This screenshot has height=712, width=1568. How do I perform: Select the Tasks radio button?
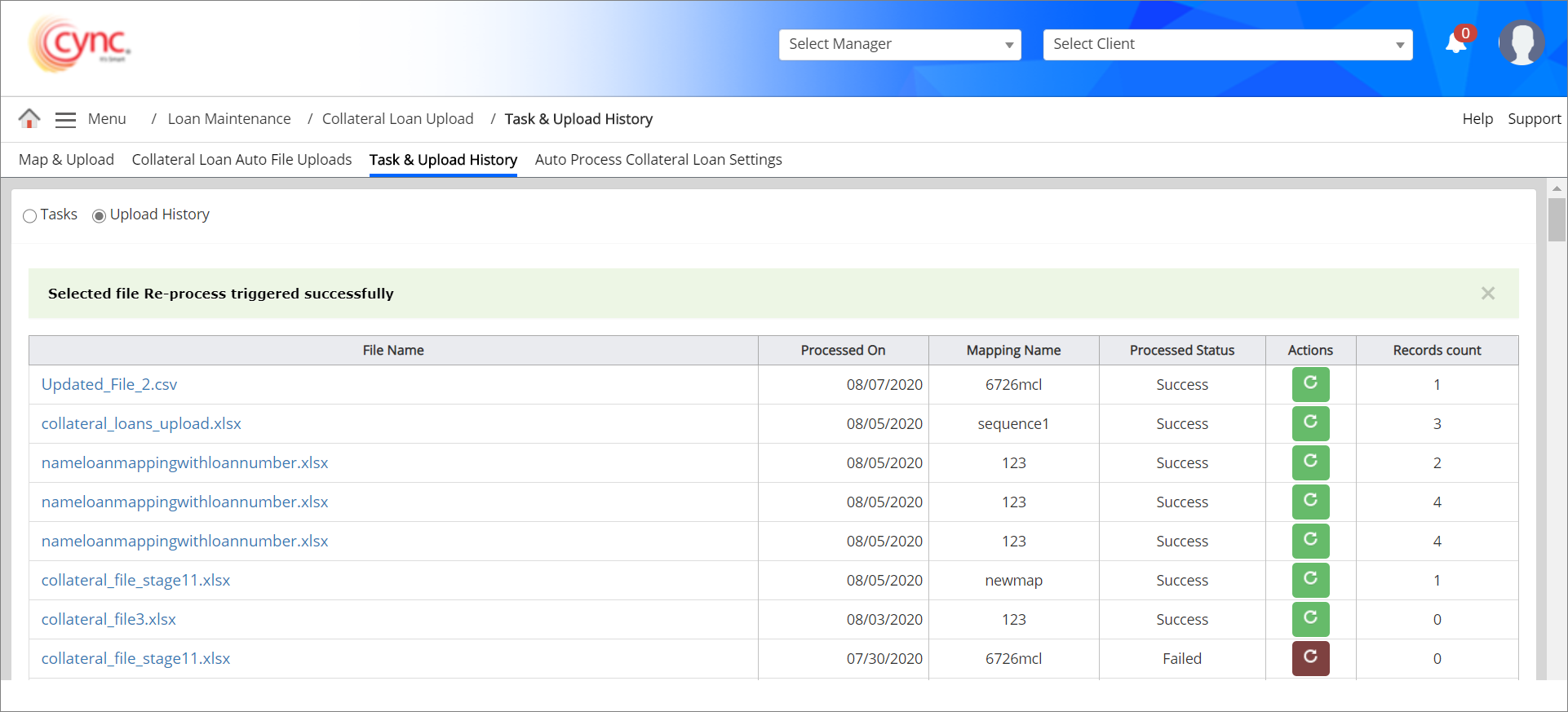[x=30, y=216]
